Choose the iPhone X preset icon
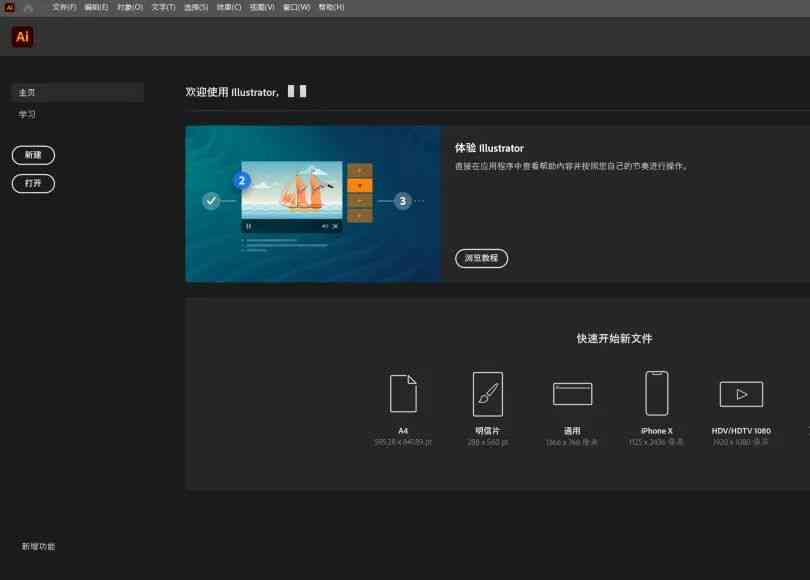Viewport: 810px width, 580px height. click(x=657, y=393)
